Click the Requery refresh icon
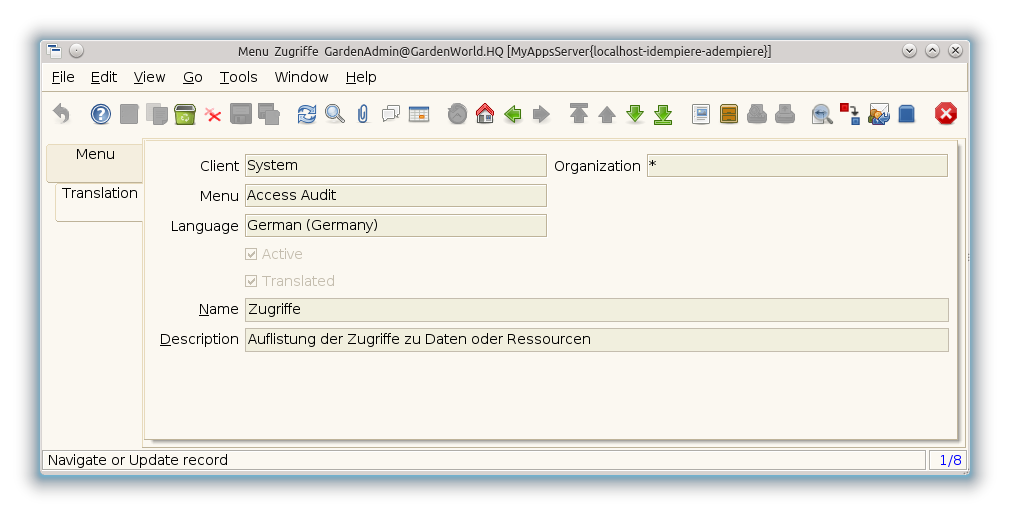The height and width of the screenshot is (515, 1010). pos(307,114)
